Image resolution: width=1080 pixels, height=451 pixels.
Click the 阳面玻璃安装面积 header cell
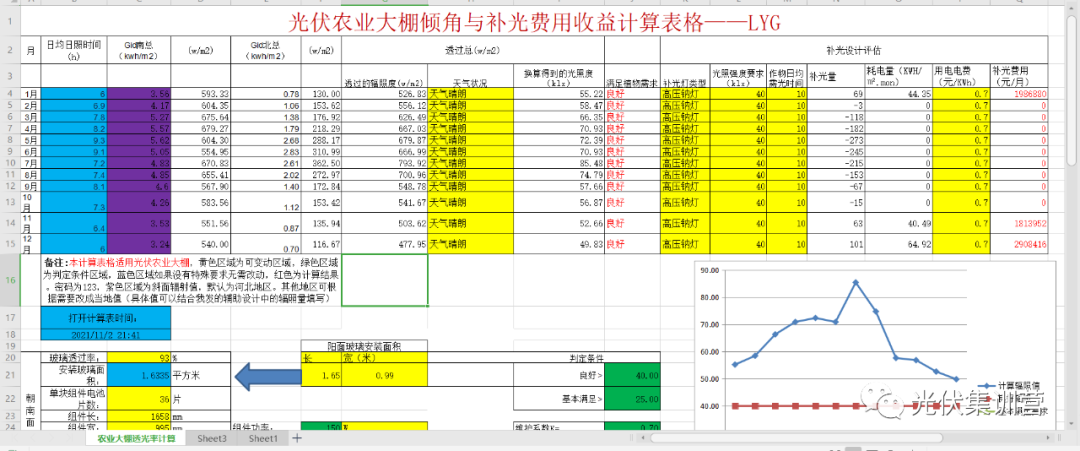pyautogui.click(x=365, y=346)
